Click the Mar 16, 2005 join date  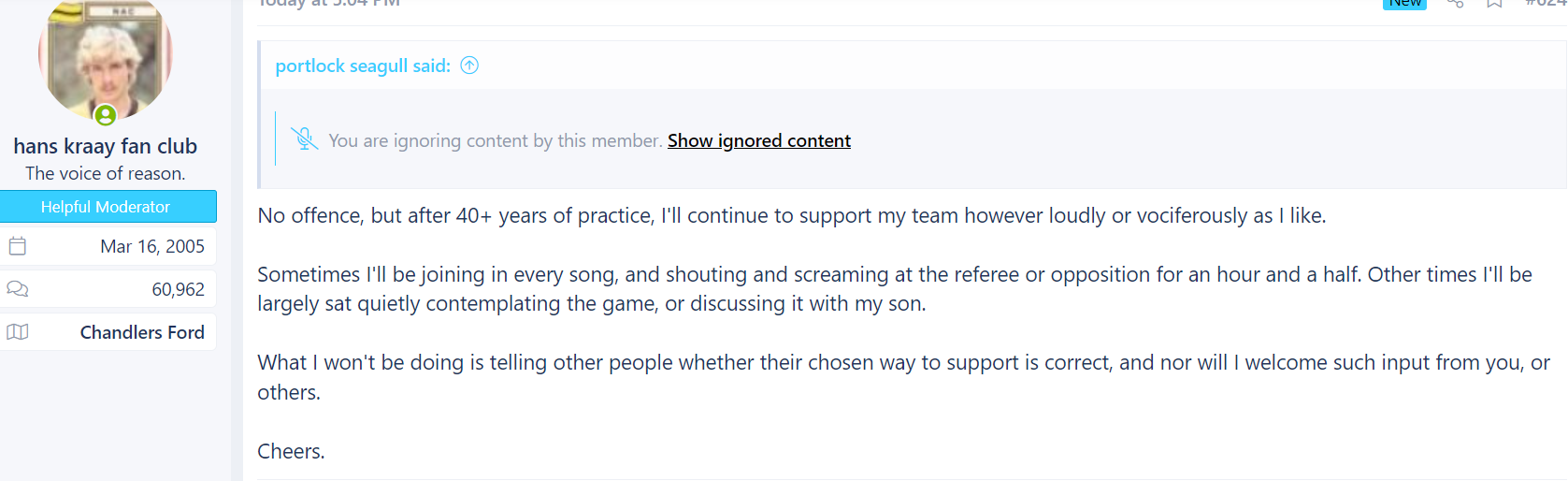152,246
